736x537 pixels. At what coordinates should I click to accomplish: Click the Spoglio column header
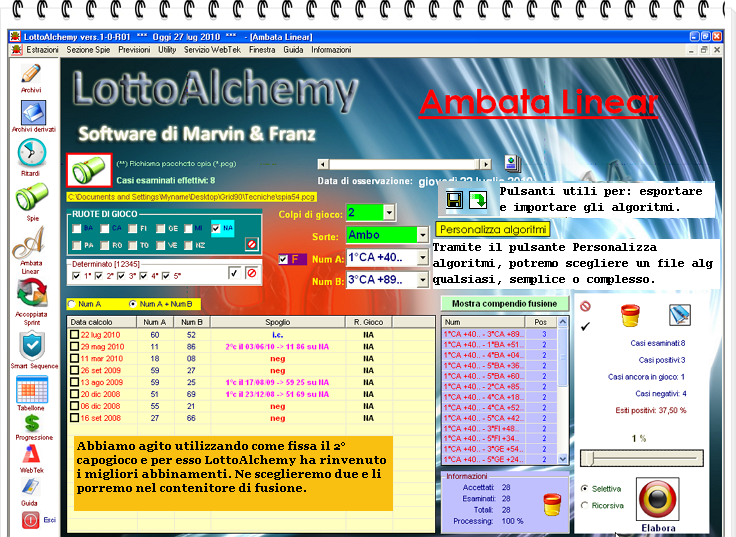(278, 322)
